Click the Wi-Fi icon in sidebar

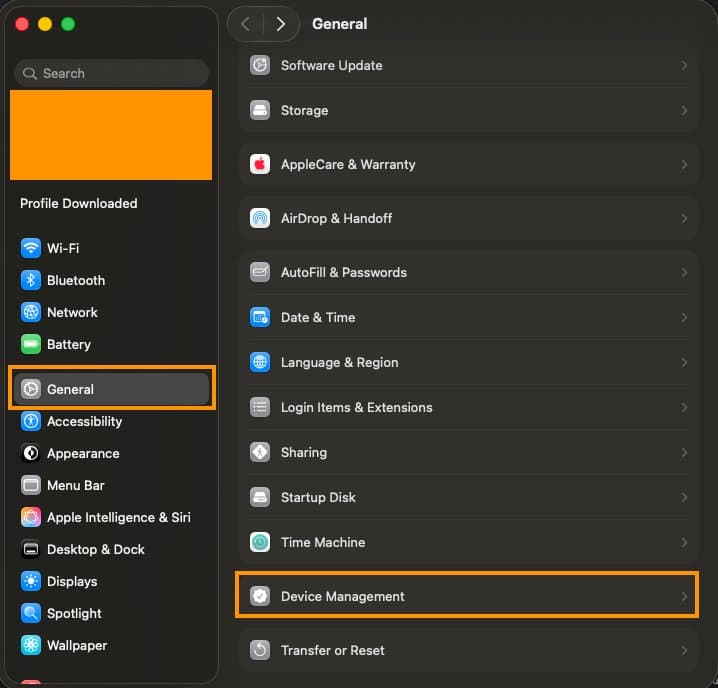click(x=31, y=248)
